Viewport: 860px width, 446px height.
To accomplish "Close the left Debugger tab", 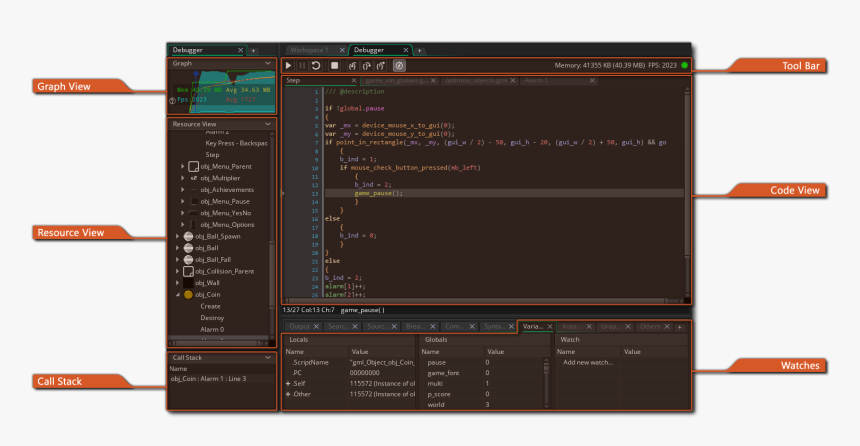I will [x=240, y=50].
